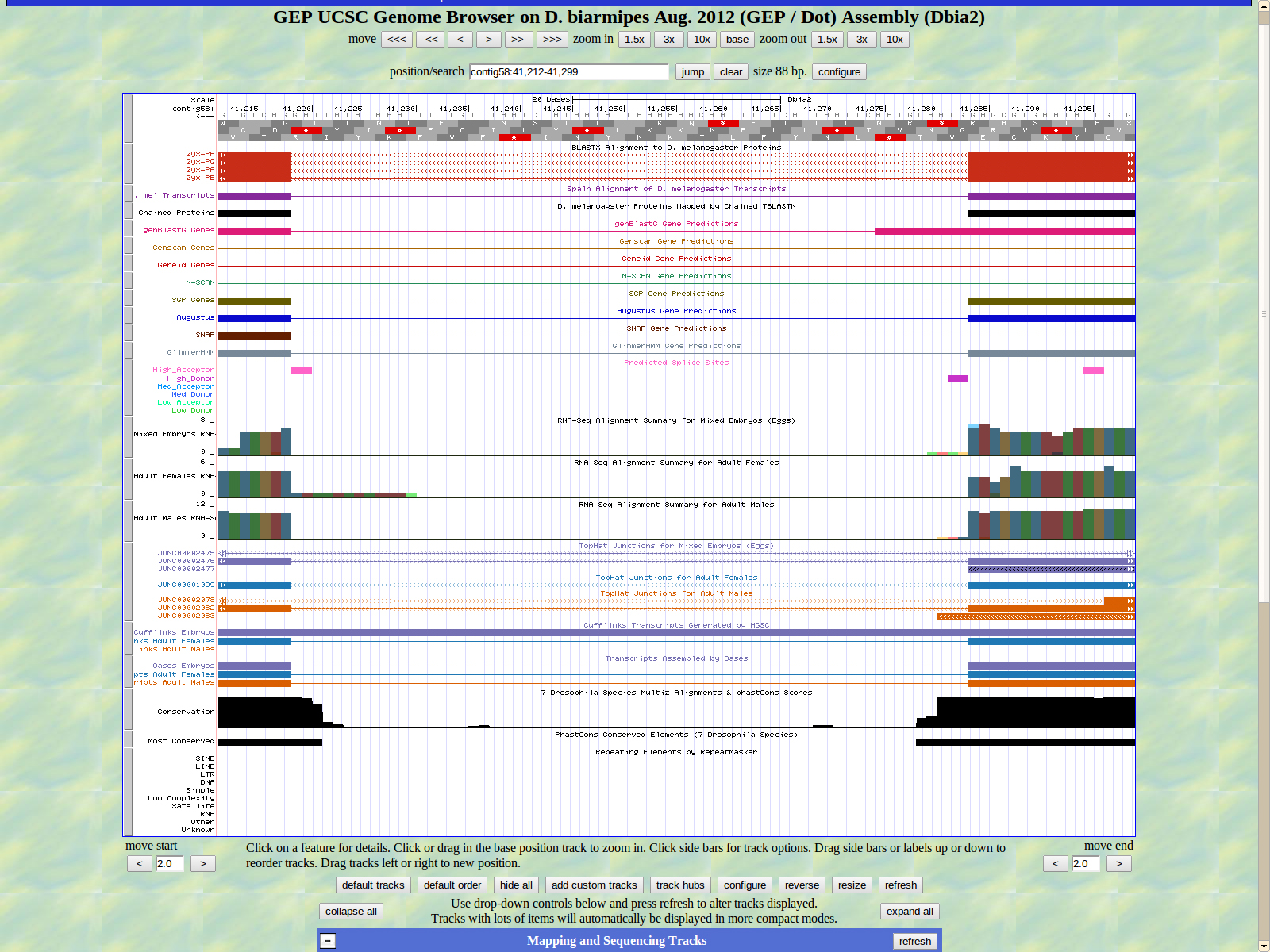Clear the position search field

click(x=731, y=72)
